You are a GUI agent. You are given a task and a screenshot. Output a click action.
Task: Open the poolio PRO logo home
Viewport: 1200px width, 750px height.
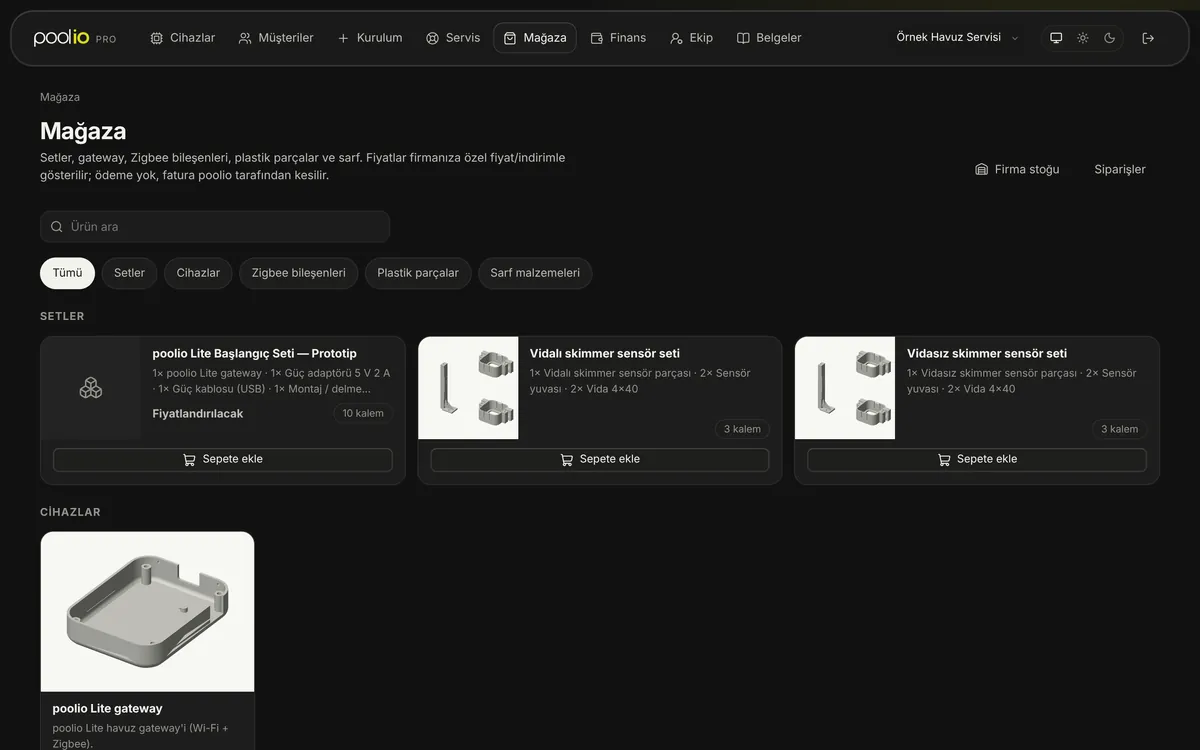click(75, 38)
